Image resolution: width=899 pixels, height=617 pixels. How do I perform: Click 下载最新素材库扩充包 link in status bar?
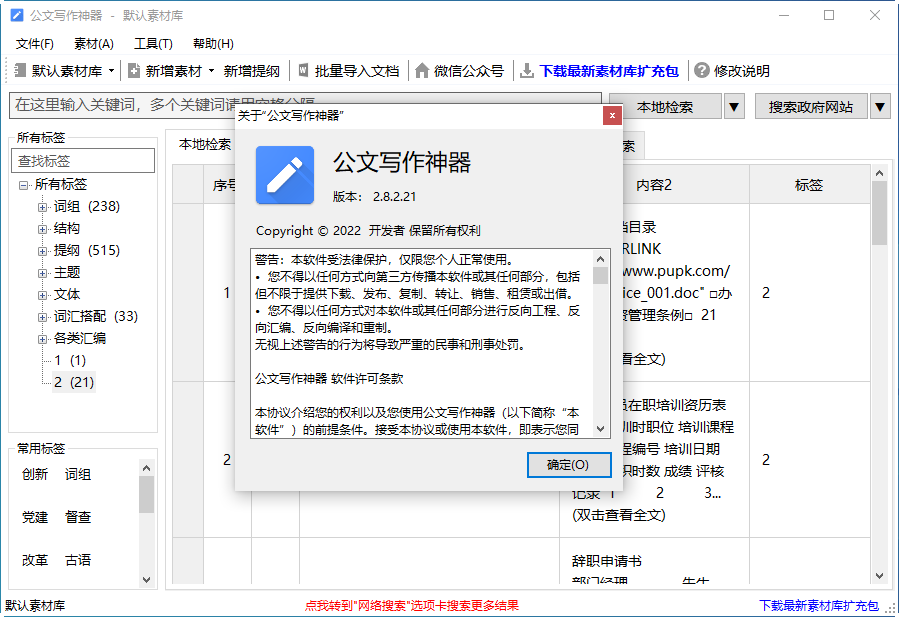point(819,606)
